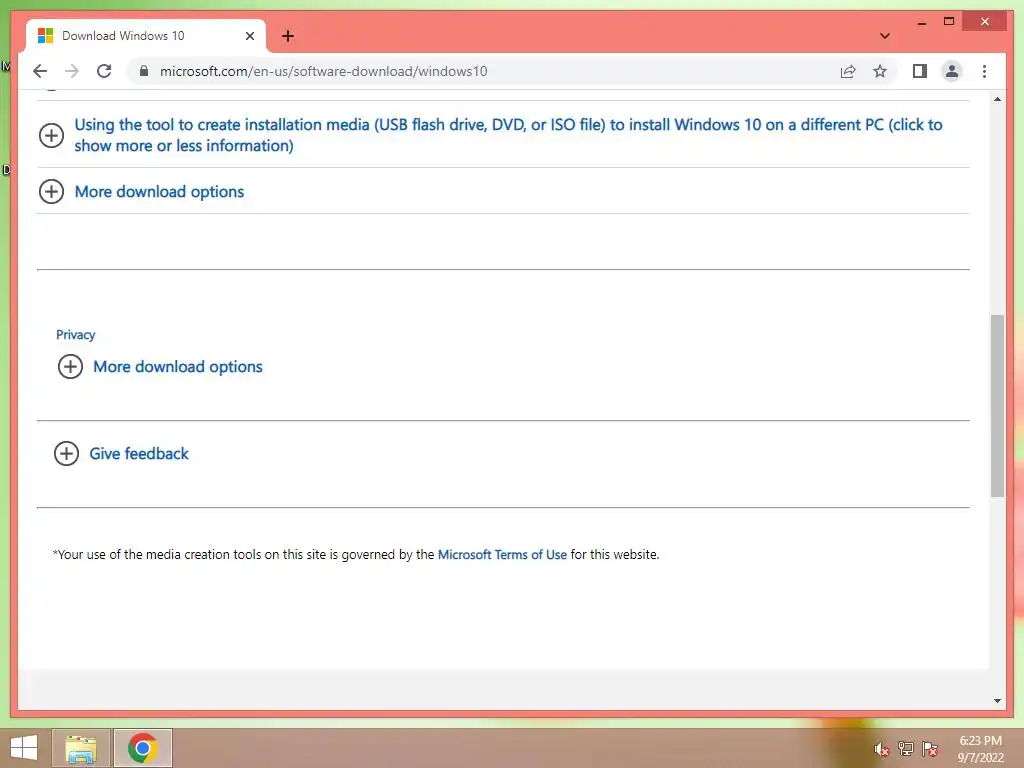Open the Privacy link
This screenshot has height=768, width=1024.
[75, 334]
